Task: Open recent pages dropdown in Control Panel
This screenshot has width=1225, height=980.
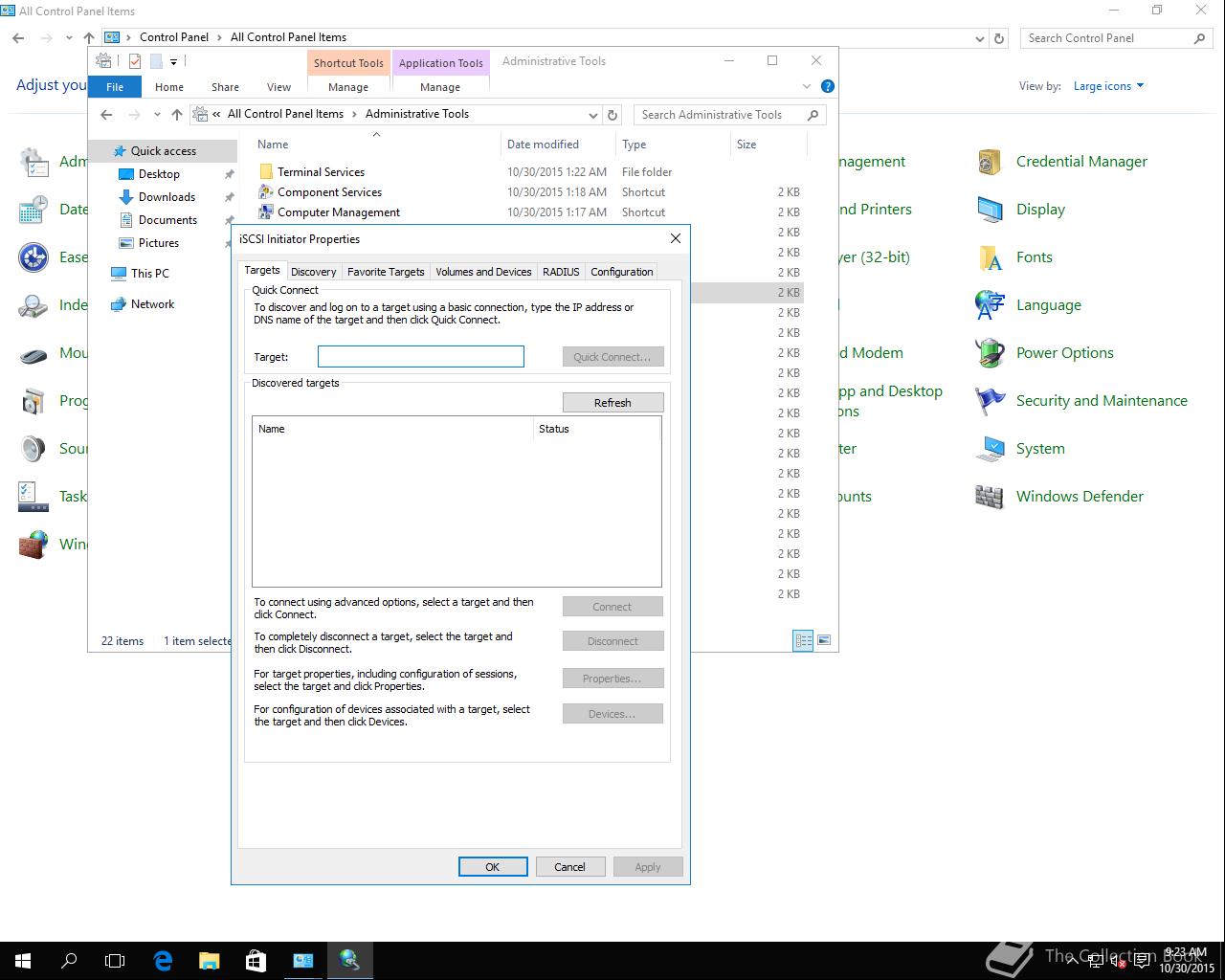Action: click(x=69, y=38)
